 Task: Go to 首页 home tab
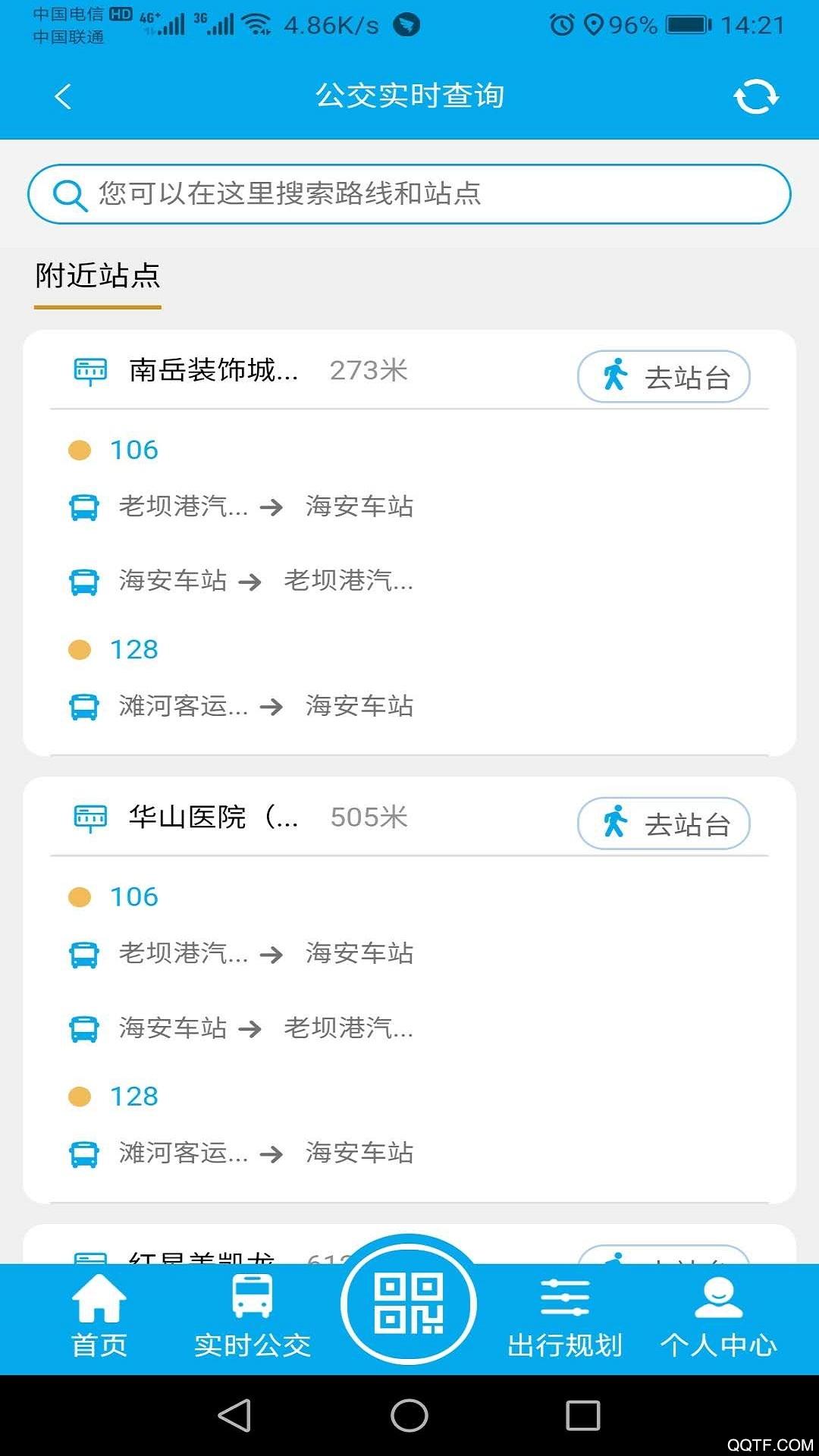point(99,1316)
